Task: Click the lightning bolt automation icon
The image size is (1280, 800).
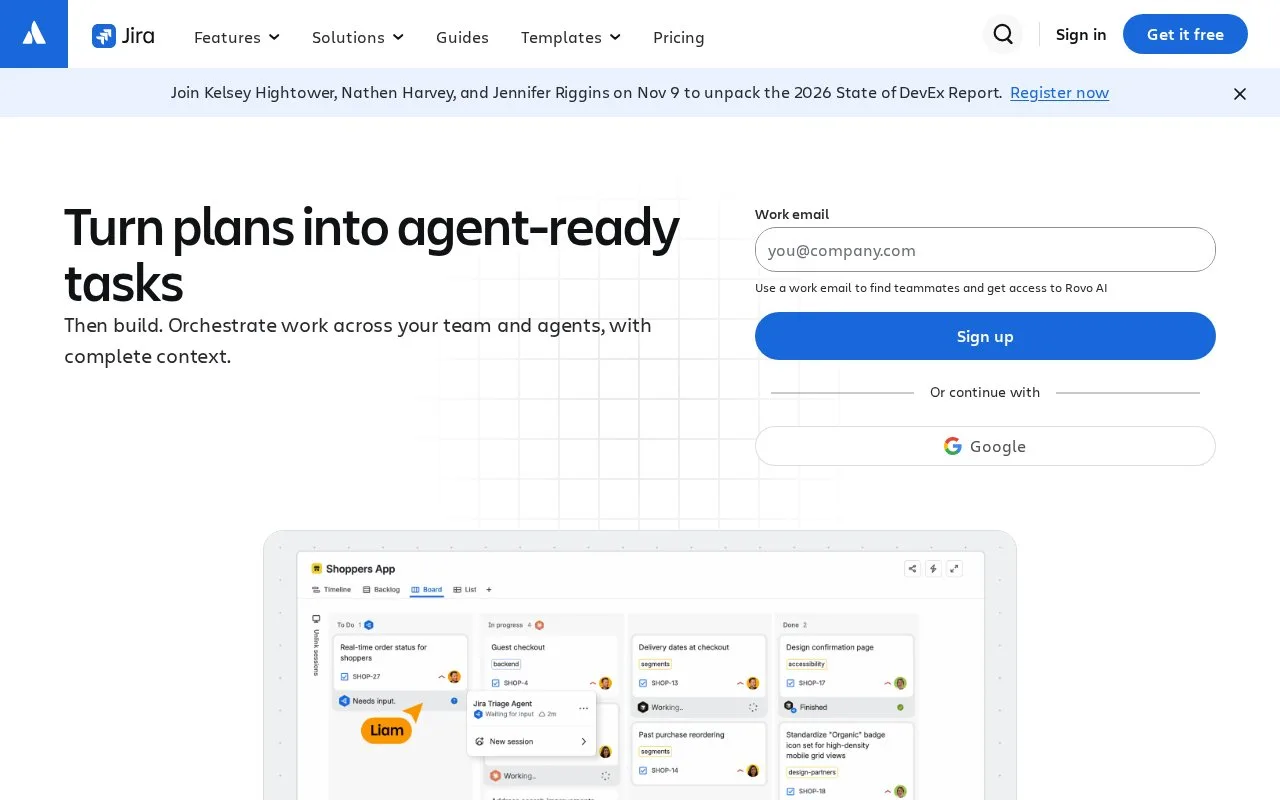Action: (x=933, y=568)
